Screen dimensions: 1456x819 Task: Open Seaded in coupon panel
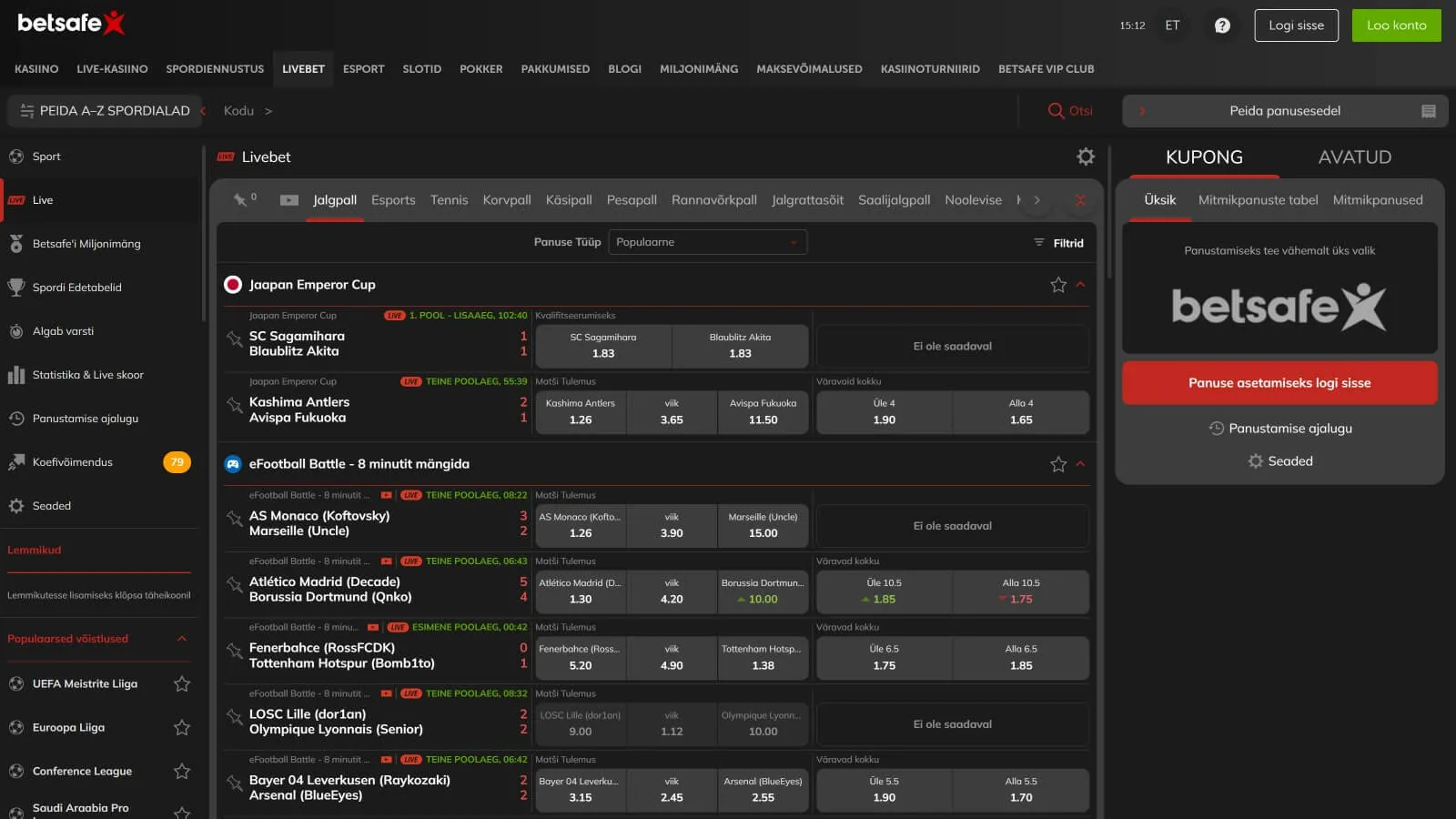pos(1279,461)
